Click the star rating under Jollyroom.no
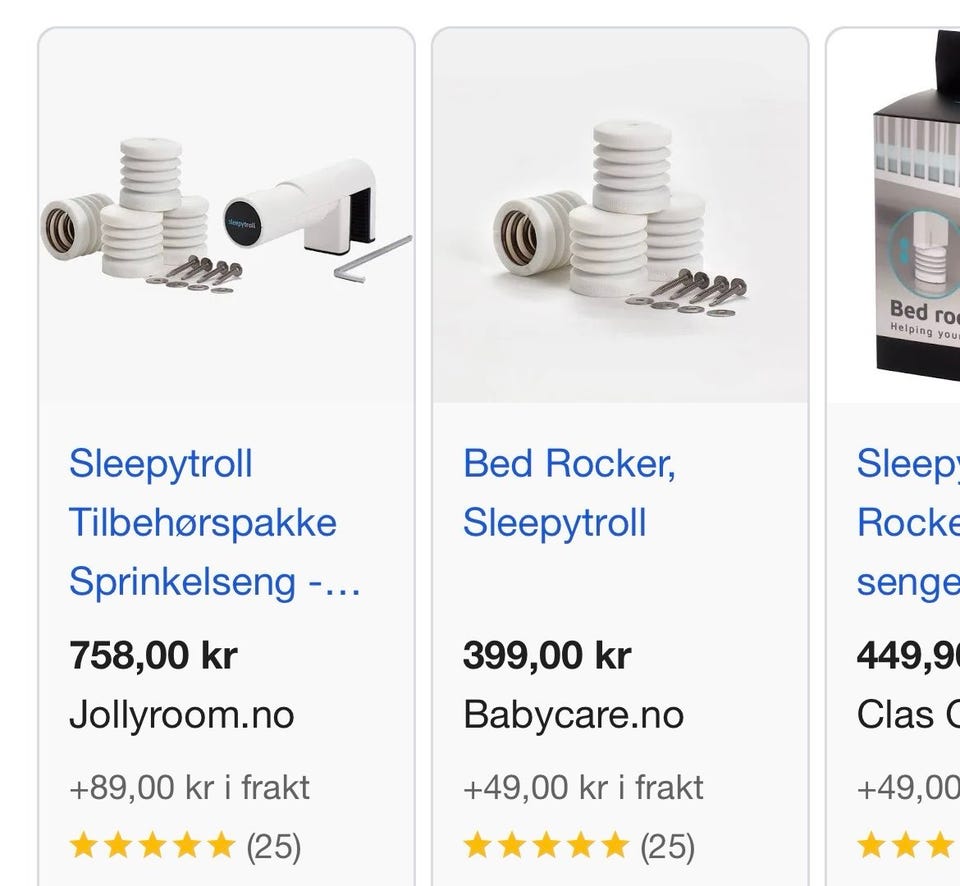The image size is (960, 886). pos(152,847)
